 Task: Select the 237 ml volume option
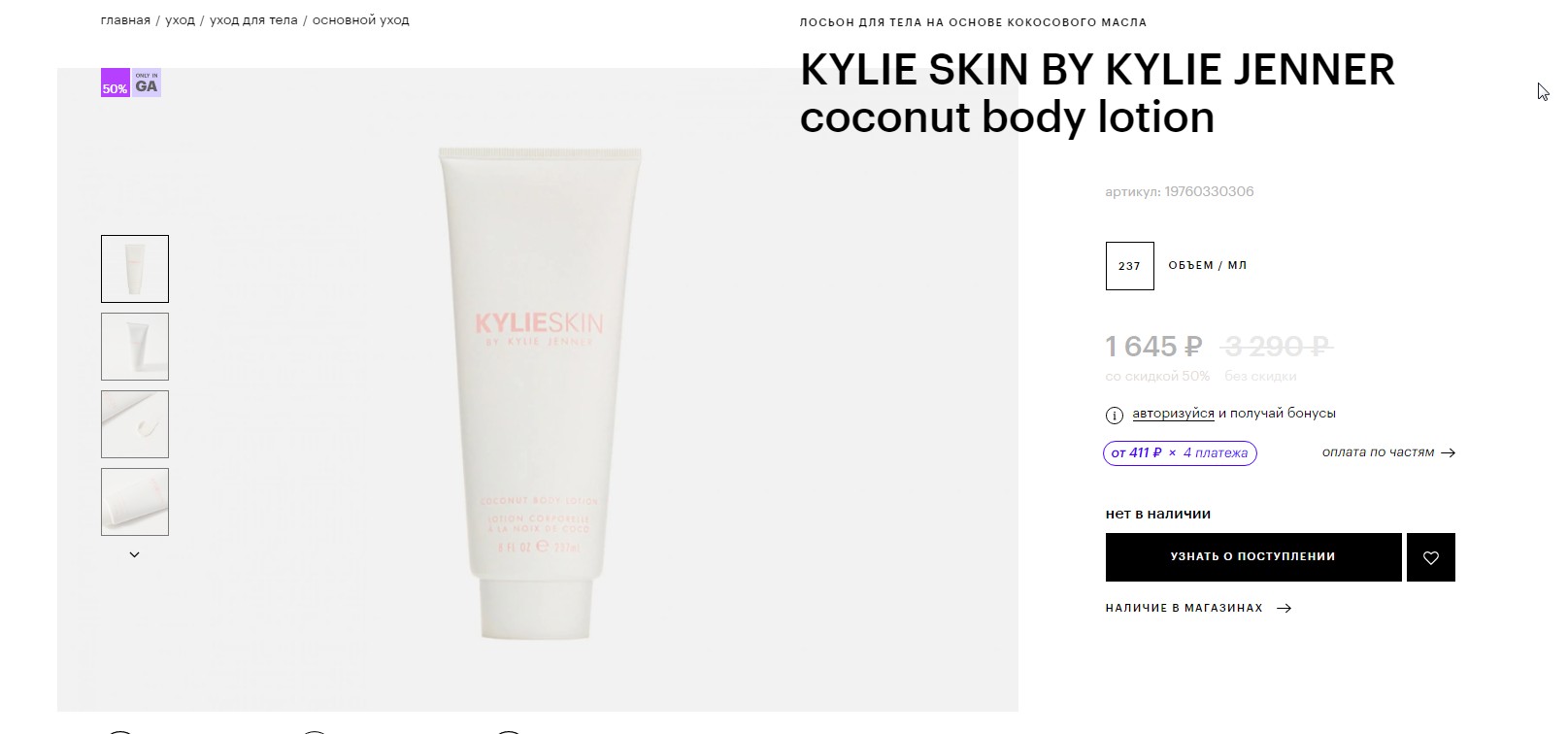pos(1129,265)
